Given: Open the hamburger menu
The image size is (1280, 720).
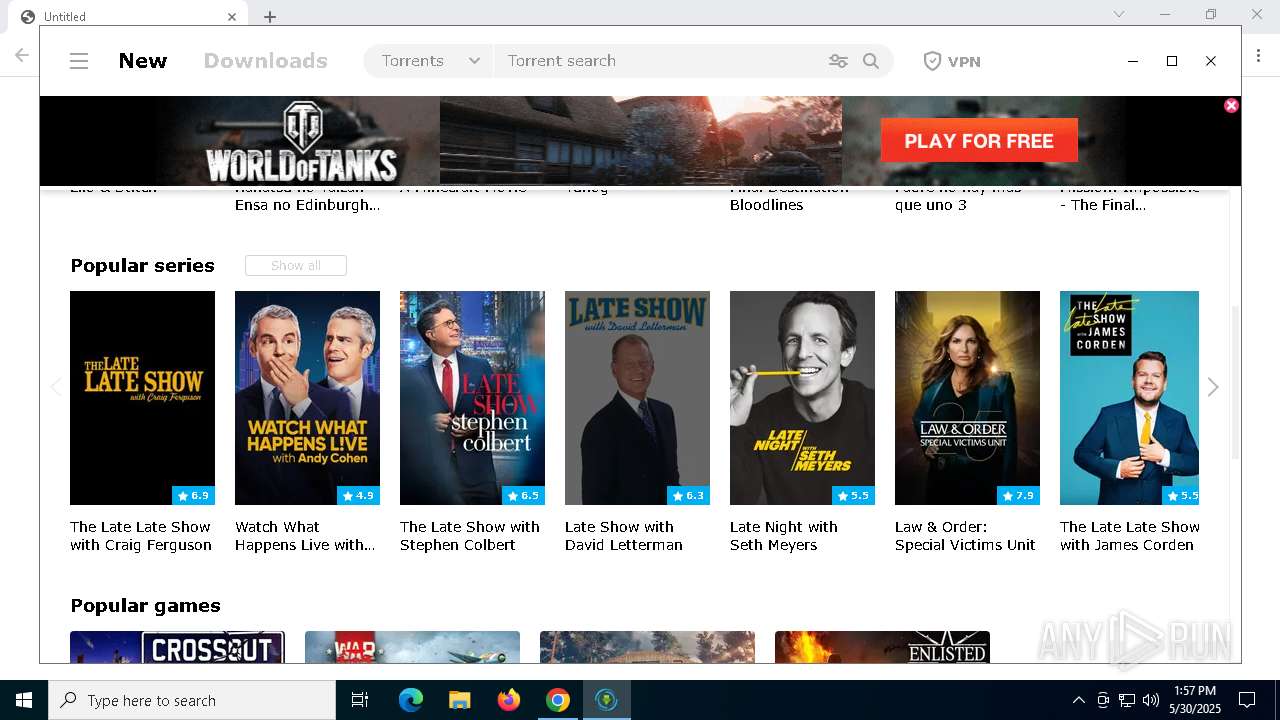Looking at the screenshot, I should 79,61.
